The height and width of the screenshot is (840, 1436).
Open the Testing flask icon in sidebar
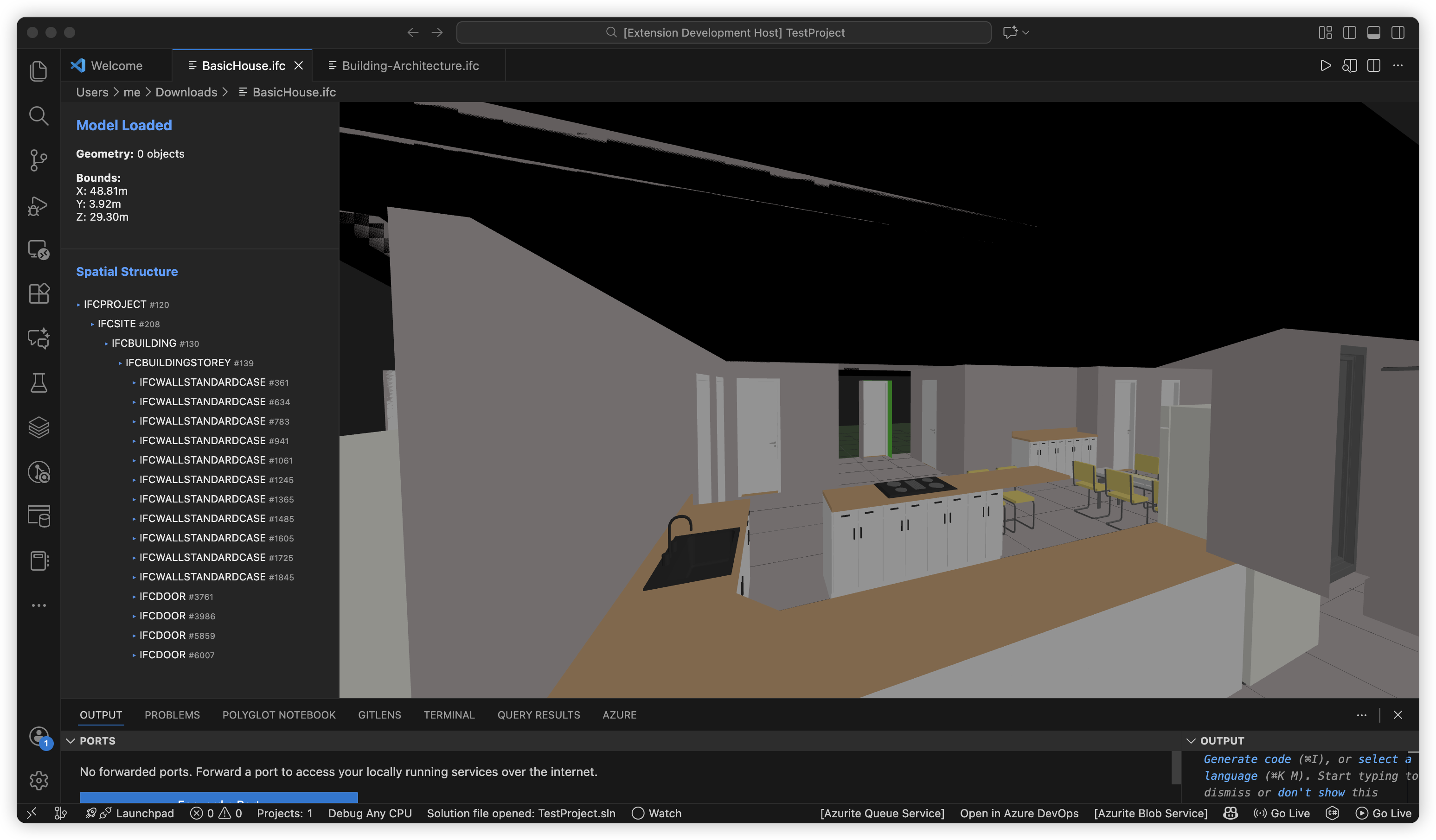pos(38,383)
